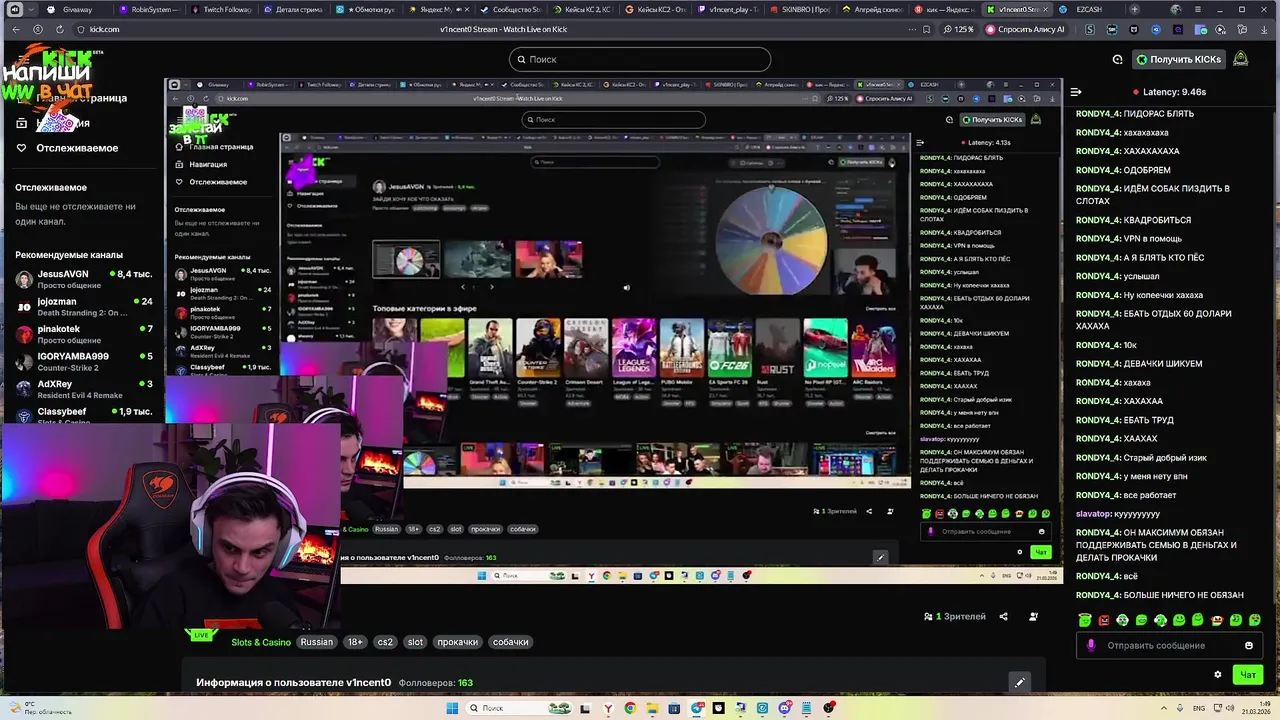Focus the Отправить сообщение chat input
Screen dimensions: 1280x720
click(x=1169, y=645)
